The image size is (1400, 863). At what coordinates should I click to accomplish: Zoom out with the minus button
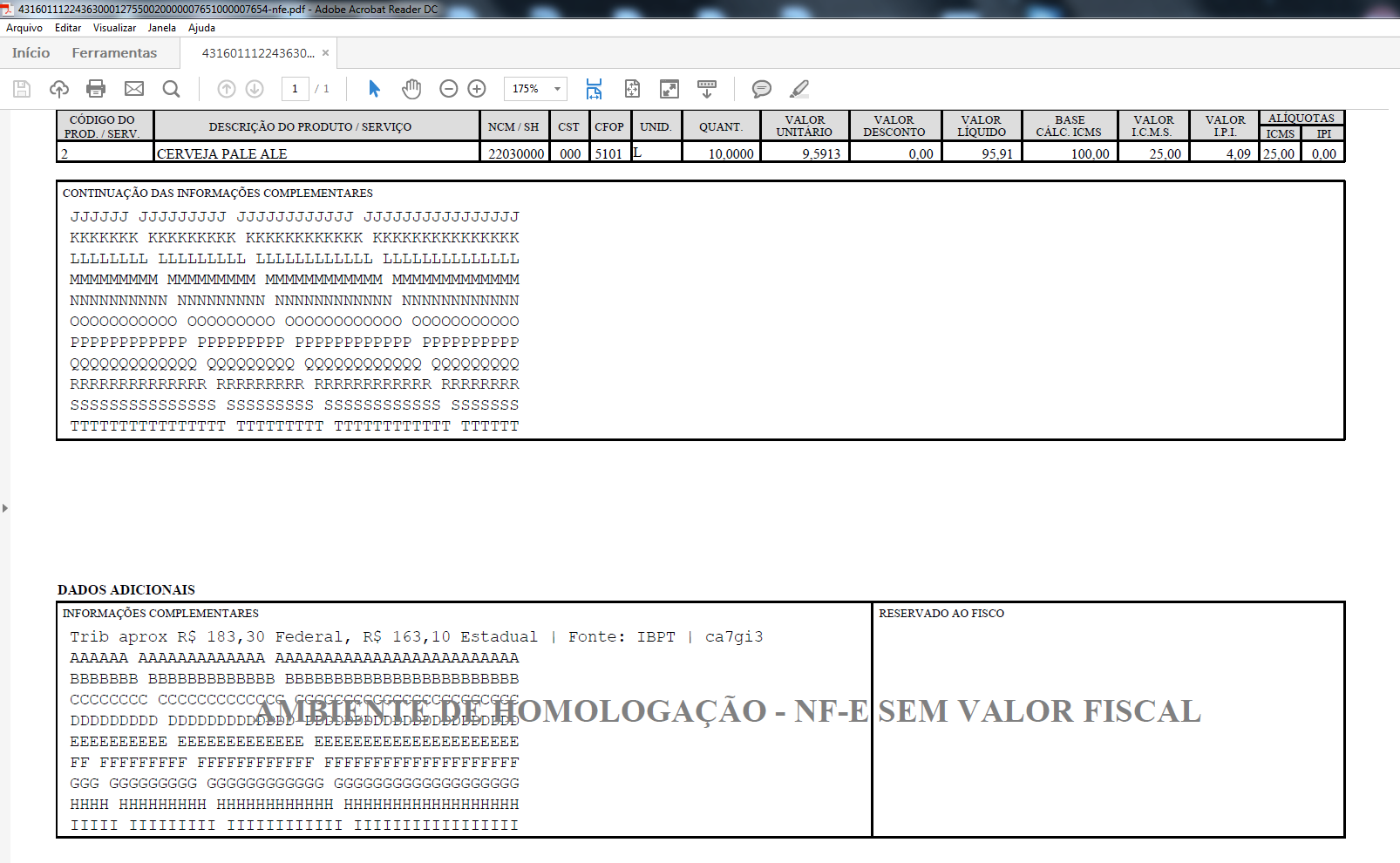tap(449, 89)
